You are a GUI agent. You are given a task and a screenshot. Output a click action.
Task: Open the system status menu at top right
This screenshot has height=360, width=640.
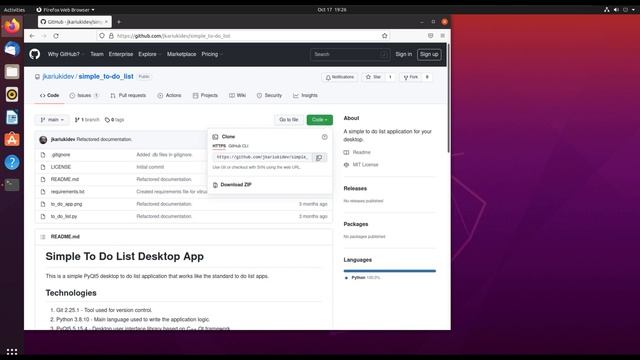click(620, 9)
